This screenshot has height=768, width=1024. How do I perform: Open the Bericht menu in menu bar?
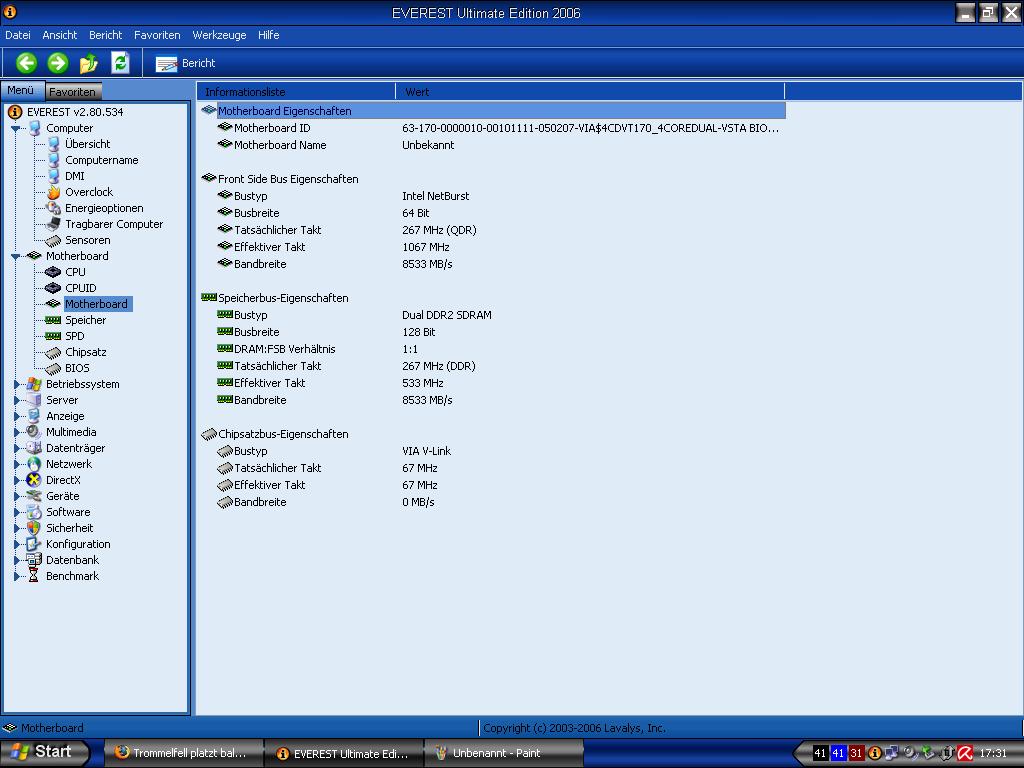tap(105, 35)
